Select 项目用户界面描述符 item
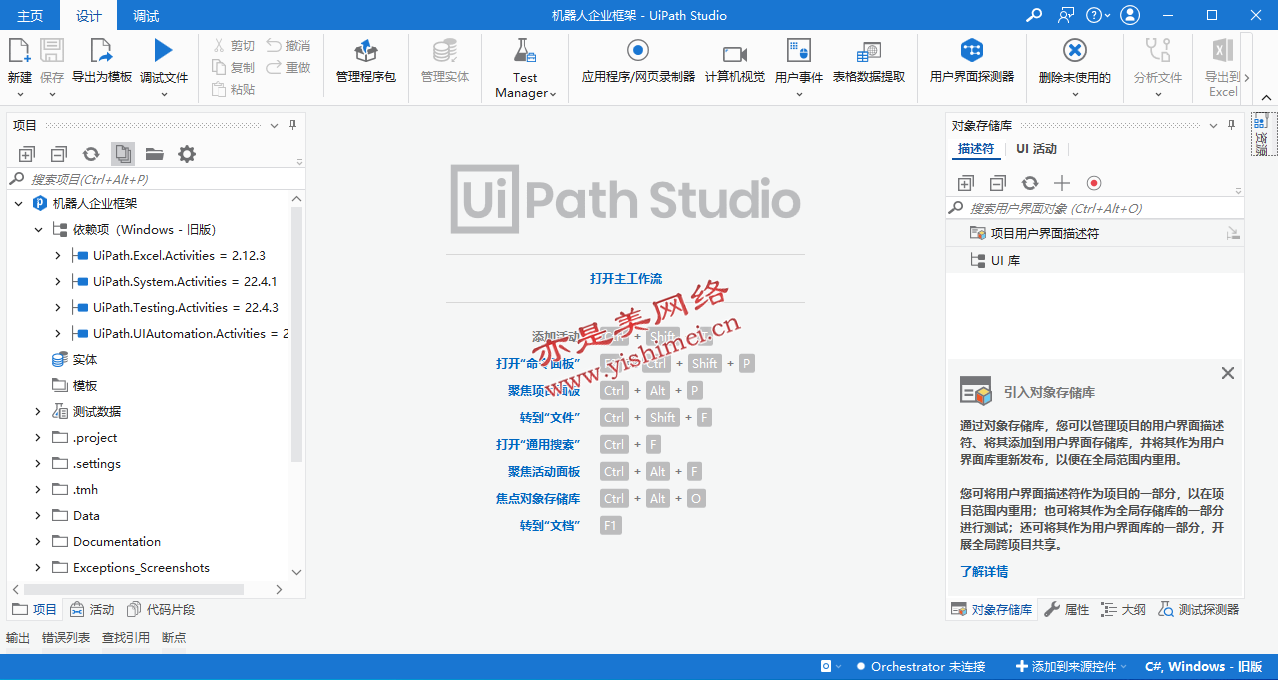 click(x=1095, y=233)
